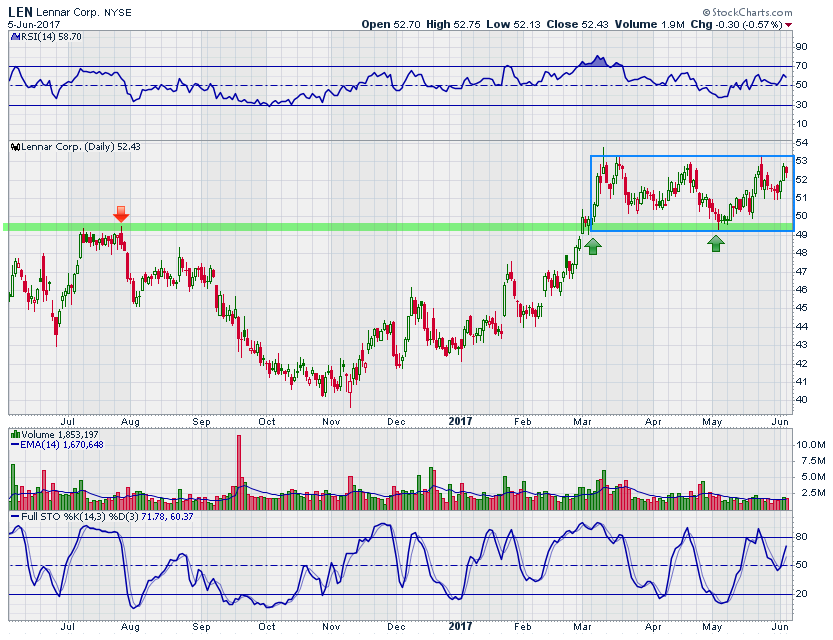The width and height of the screenshot is (833, 640).
Task: Click the Lennar Corp. (Daily) legend icon
Action: 13,147
